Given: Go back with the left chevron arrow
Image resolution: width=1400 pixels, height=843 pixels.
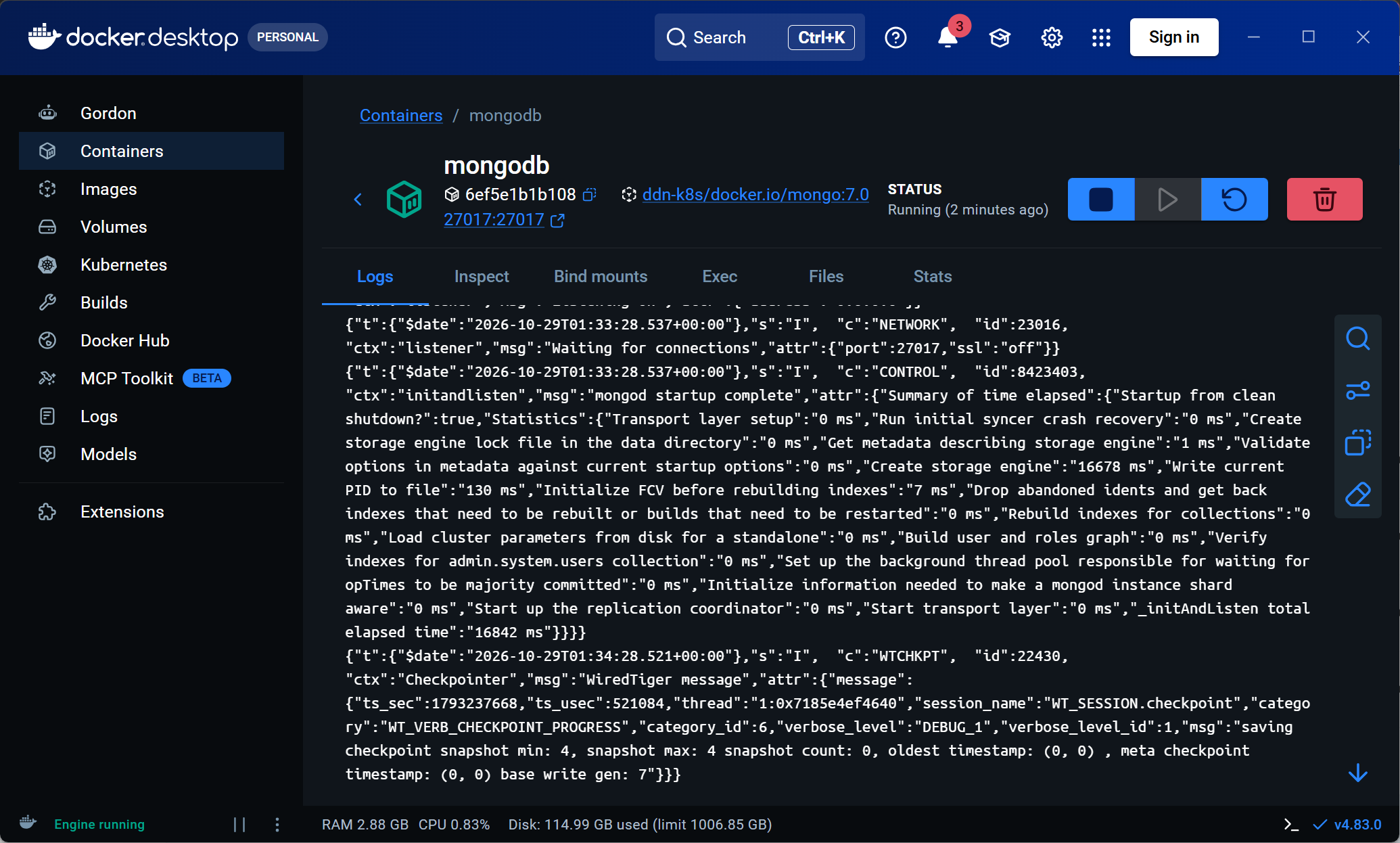Looking at the screenshot, I should [x=358, y=199].
